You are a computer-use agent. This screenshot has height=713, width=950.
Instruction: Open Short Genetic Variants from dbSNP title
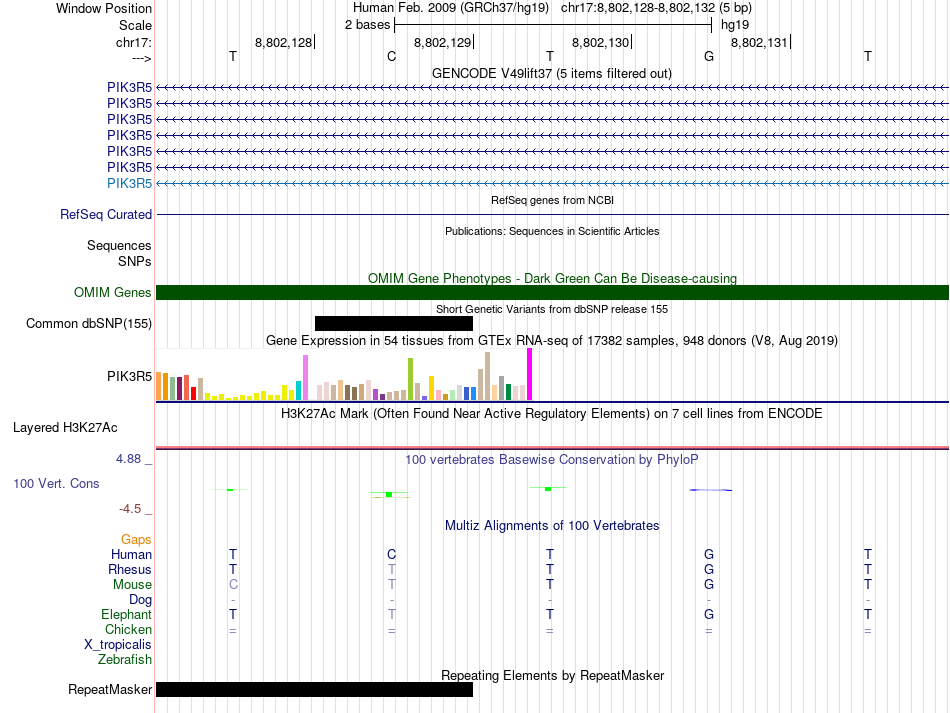pyautogui.click(x=552, y=309)
